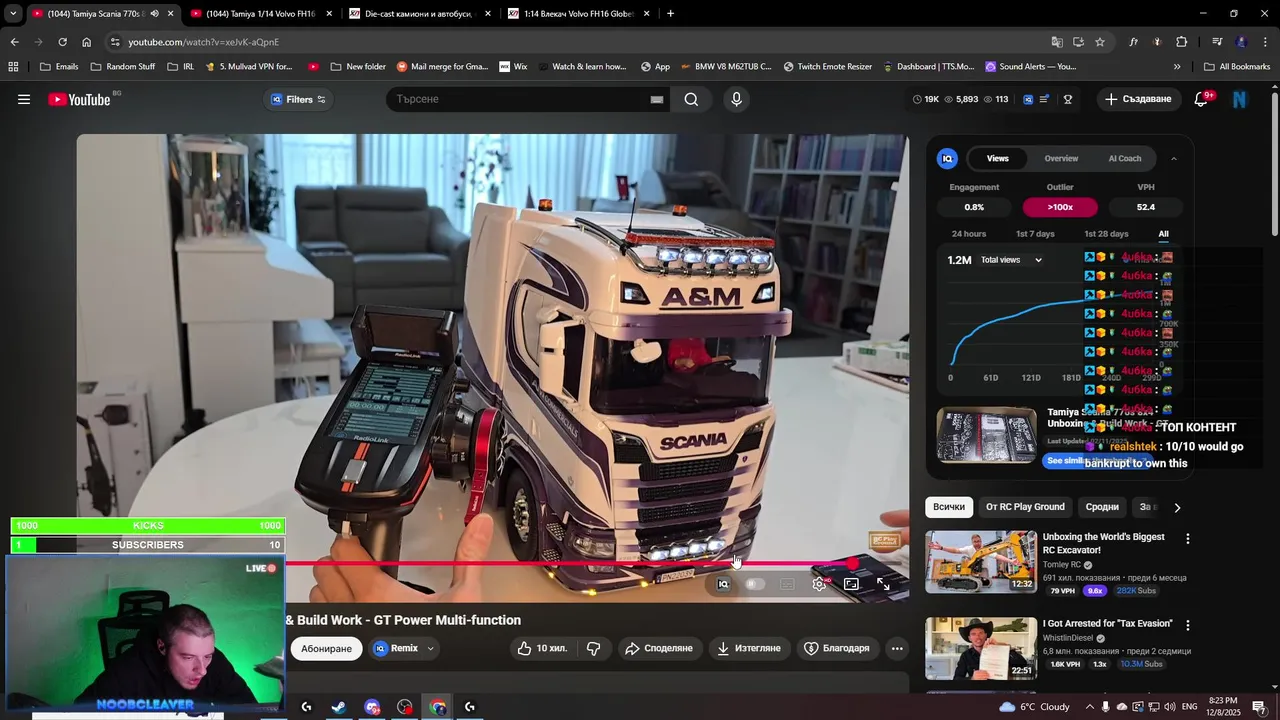Click the magnifier search button
1280x720 pixels.
coord(691,99)
